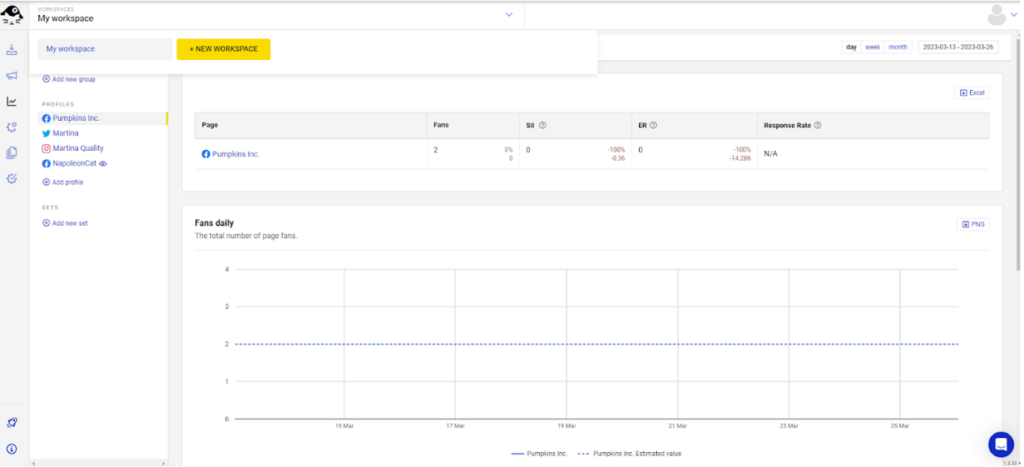Select the day granularity tab
1024x467 pixels.
tap(851, 47)
